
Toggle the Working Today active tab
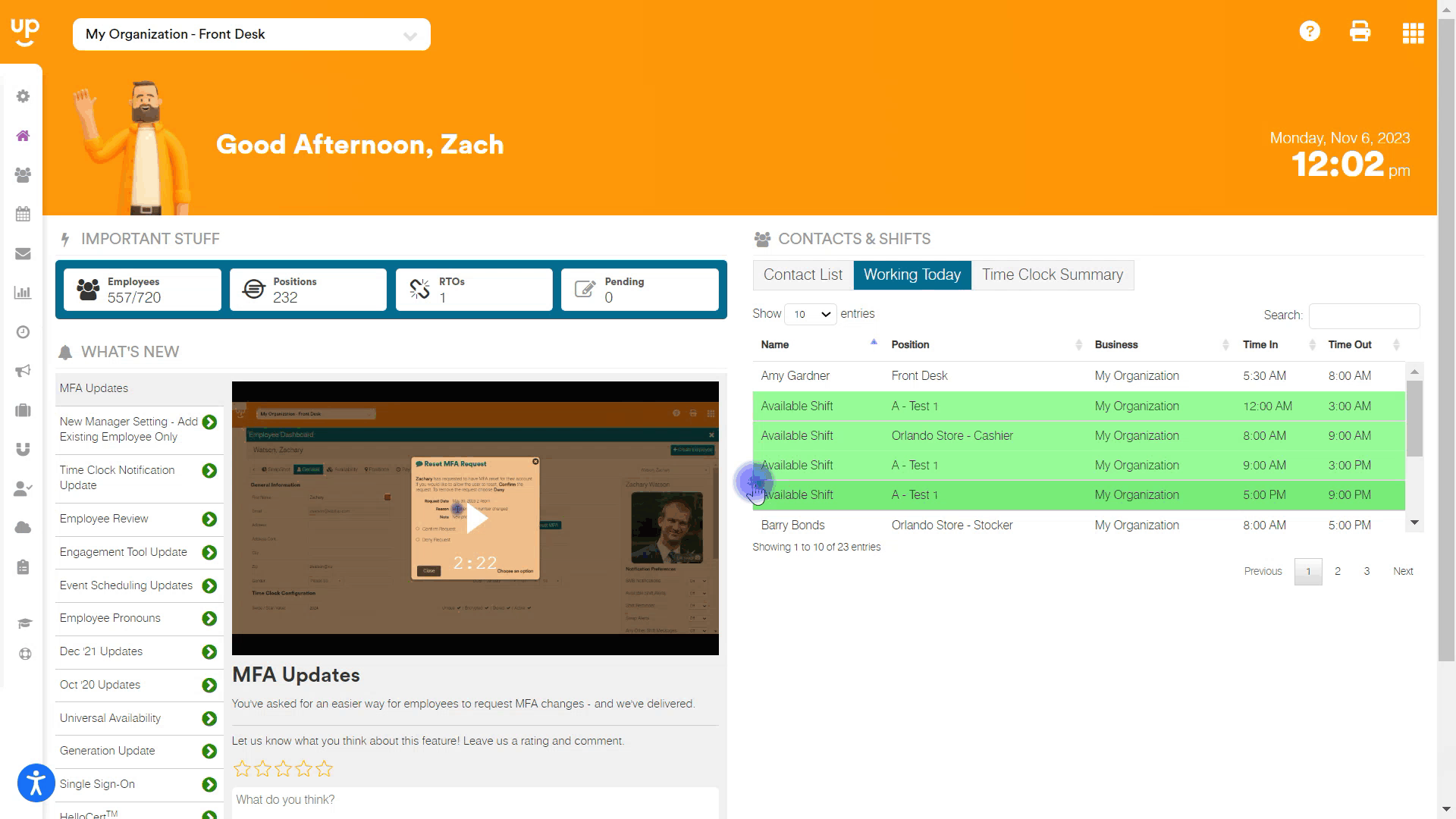(911, 274)
